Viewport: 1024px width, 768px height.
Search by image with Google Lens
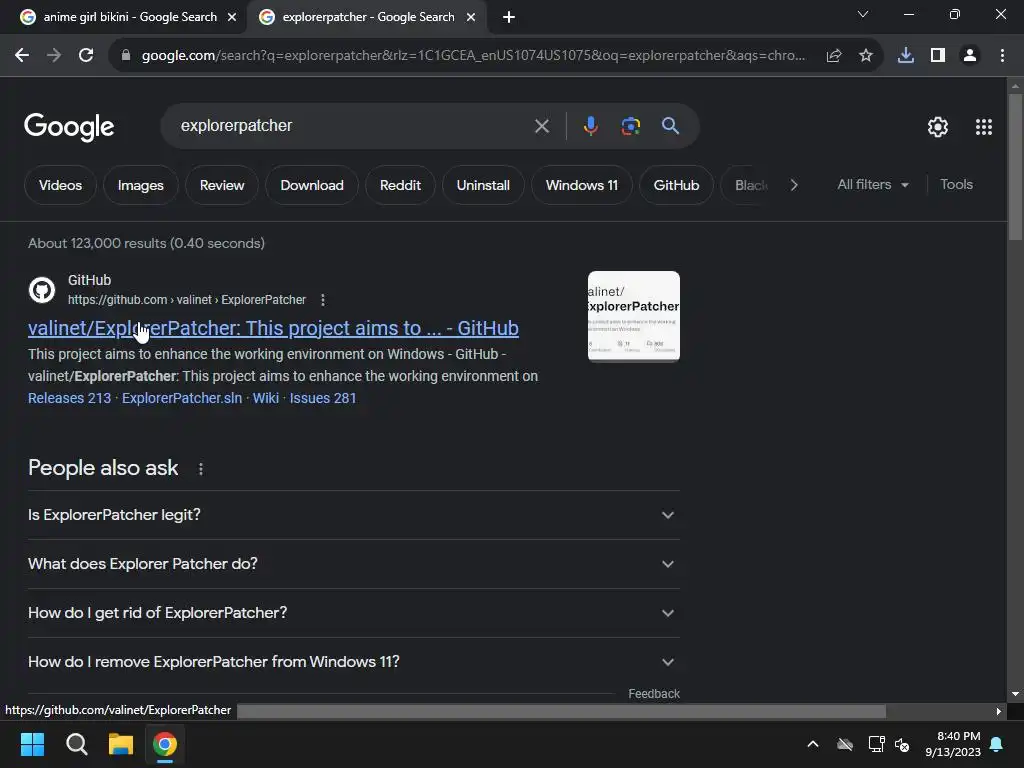(x=630, y=126)
